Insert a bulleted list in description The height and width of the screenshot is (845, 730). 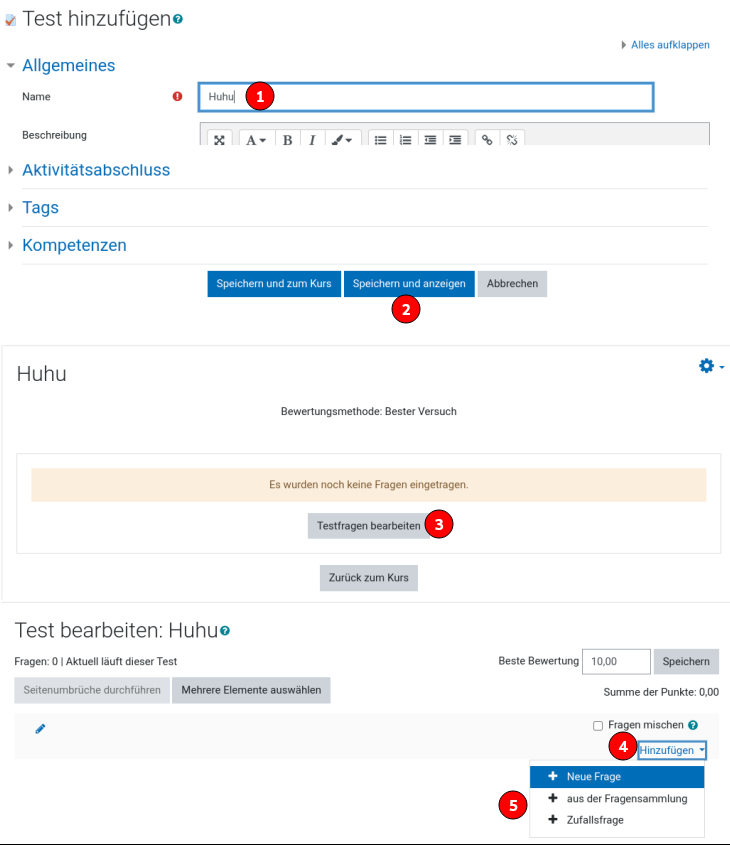pyautogui.click(x=381, y=140)
